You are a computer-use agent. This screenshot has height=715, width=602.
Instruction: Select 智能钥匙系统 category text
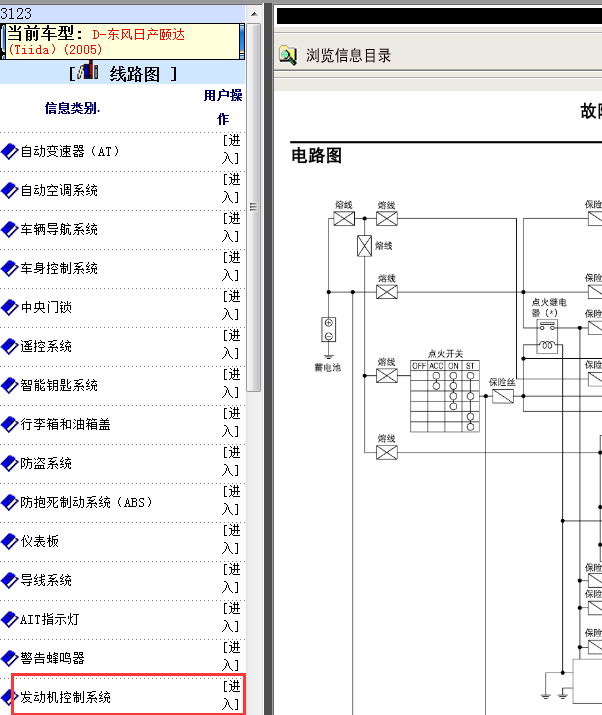click(59, 385)
